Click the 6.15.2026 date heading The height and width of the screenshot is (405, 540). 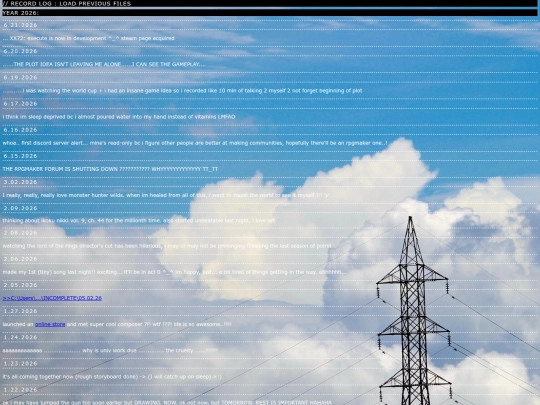(20, 156)
